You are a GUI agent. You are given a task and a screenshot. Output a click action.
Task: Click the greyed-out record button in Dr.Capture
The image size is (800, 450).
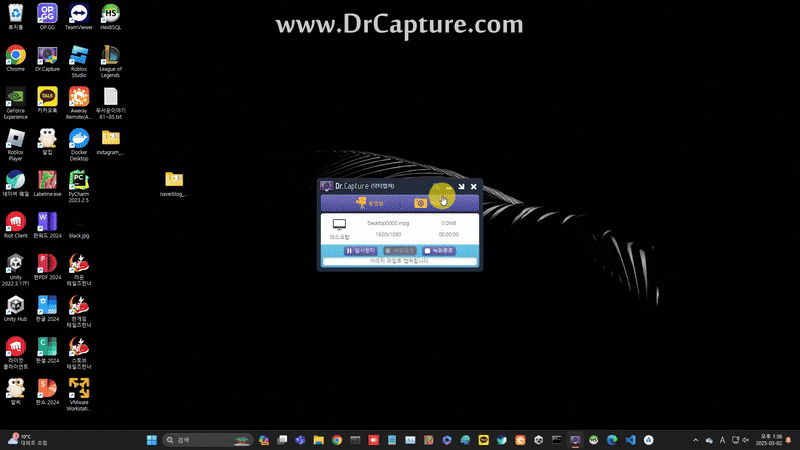tap(400, 251)
